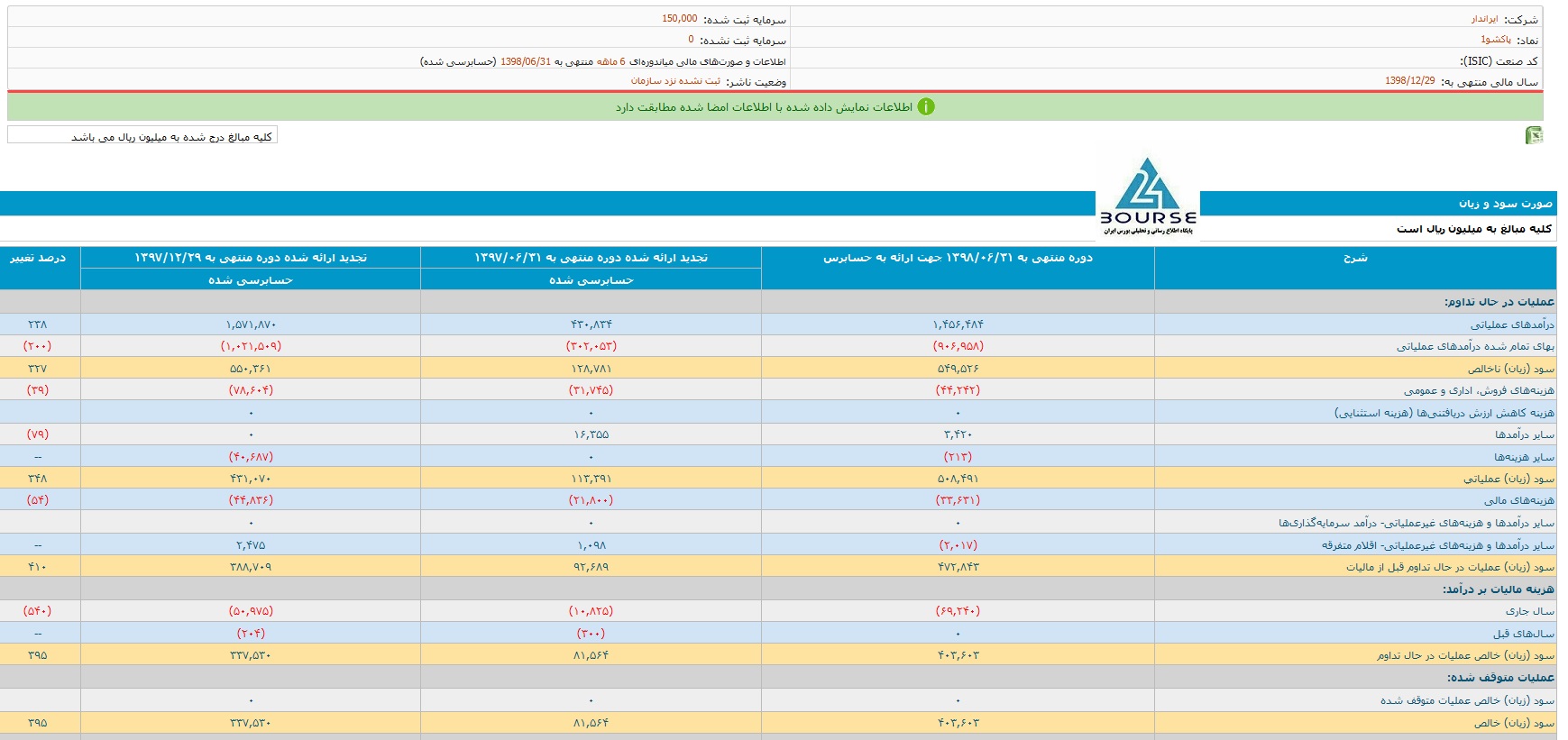This screenshot has height=740, width=1568.
Task: Click the pre-tax profit value ۴۷۲,۸۴۳
Action: [958, 567]
